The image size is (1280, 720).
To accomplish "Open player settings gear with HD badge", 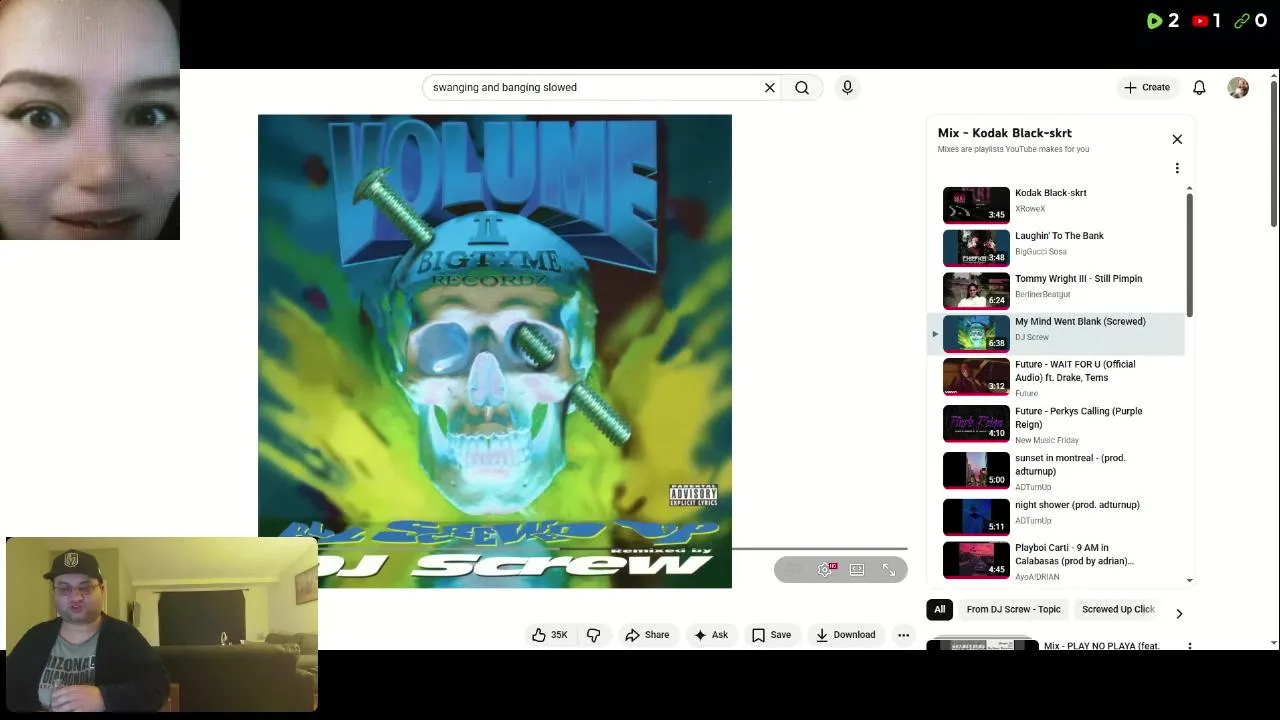I will pyautogui.click(x=825, y=570).
